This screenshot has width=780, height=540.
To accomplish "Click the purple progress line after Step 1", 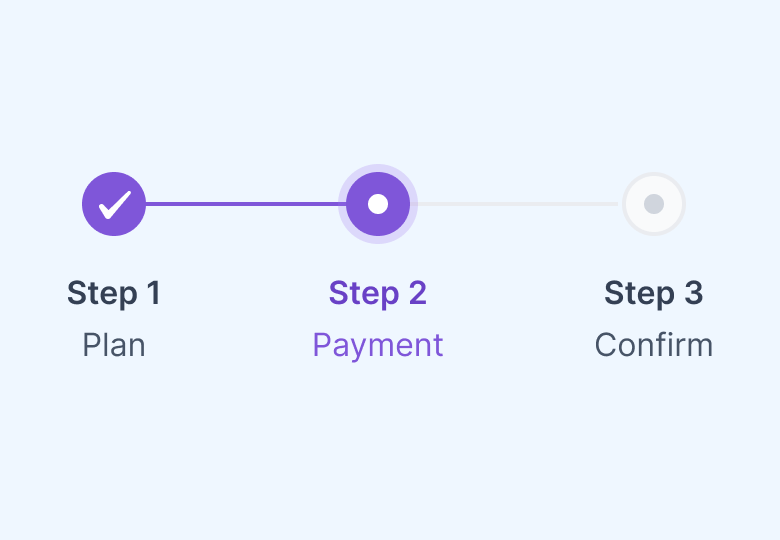I will point(245,204).
